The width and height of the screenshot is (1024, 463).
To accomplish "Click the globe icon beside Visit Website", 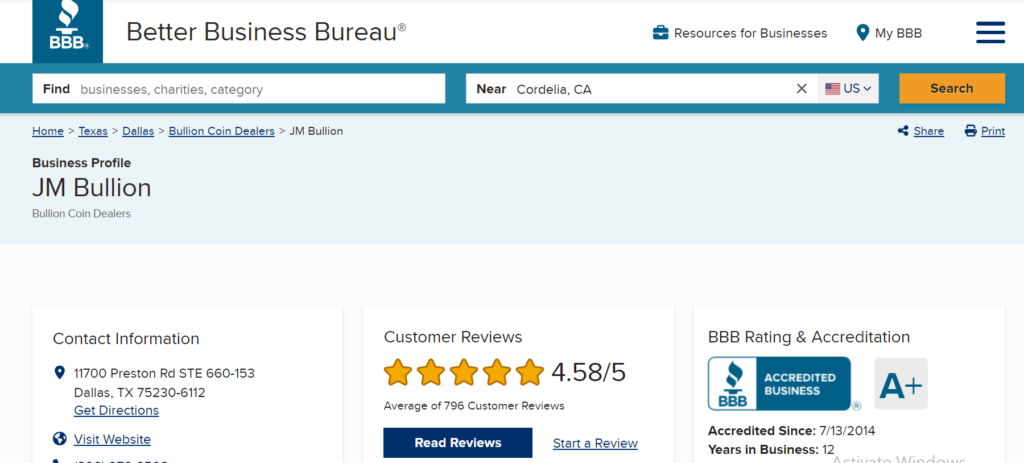I will [59, 439].
